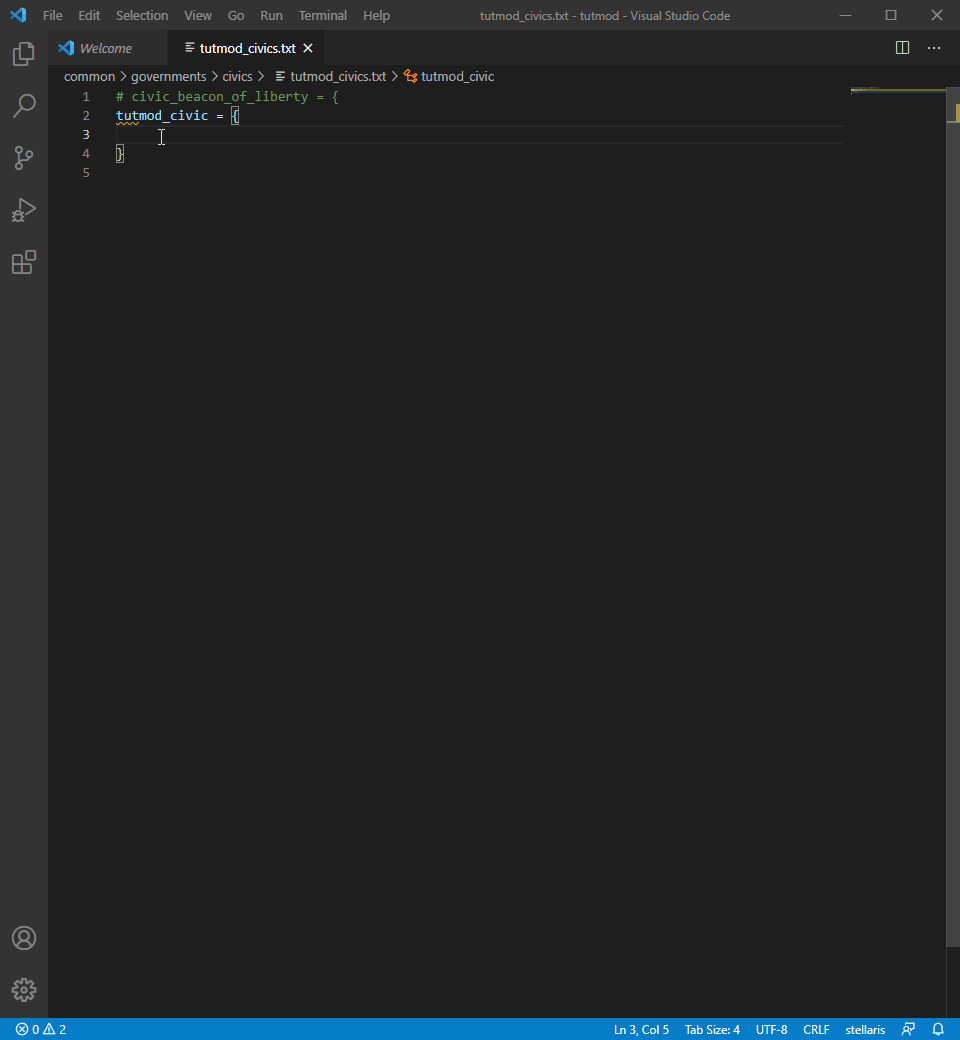
Task: Go to line via Ln 3, Col 5
Action: point(641,1029)
